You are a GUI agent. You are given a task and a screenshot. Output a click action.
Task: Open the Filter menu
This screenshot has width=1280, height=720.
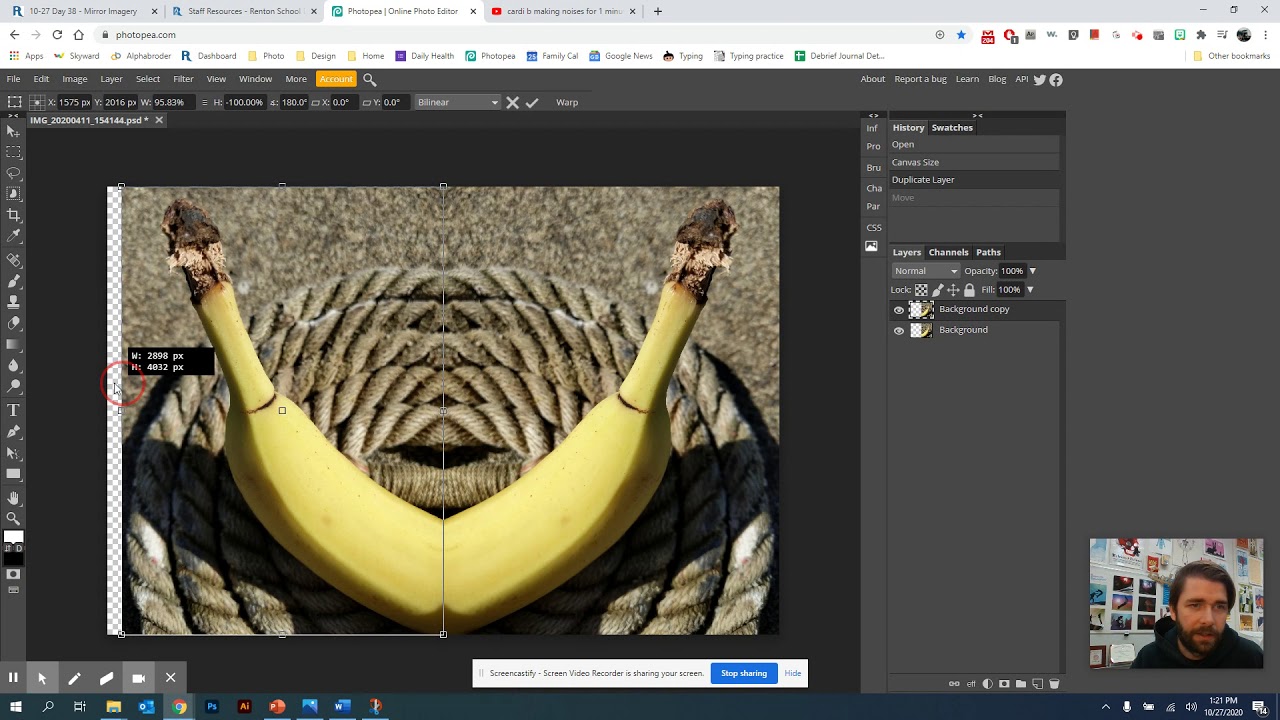click(x=183, y=79)
